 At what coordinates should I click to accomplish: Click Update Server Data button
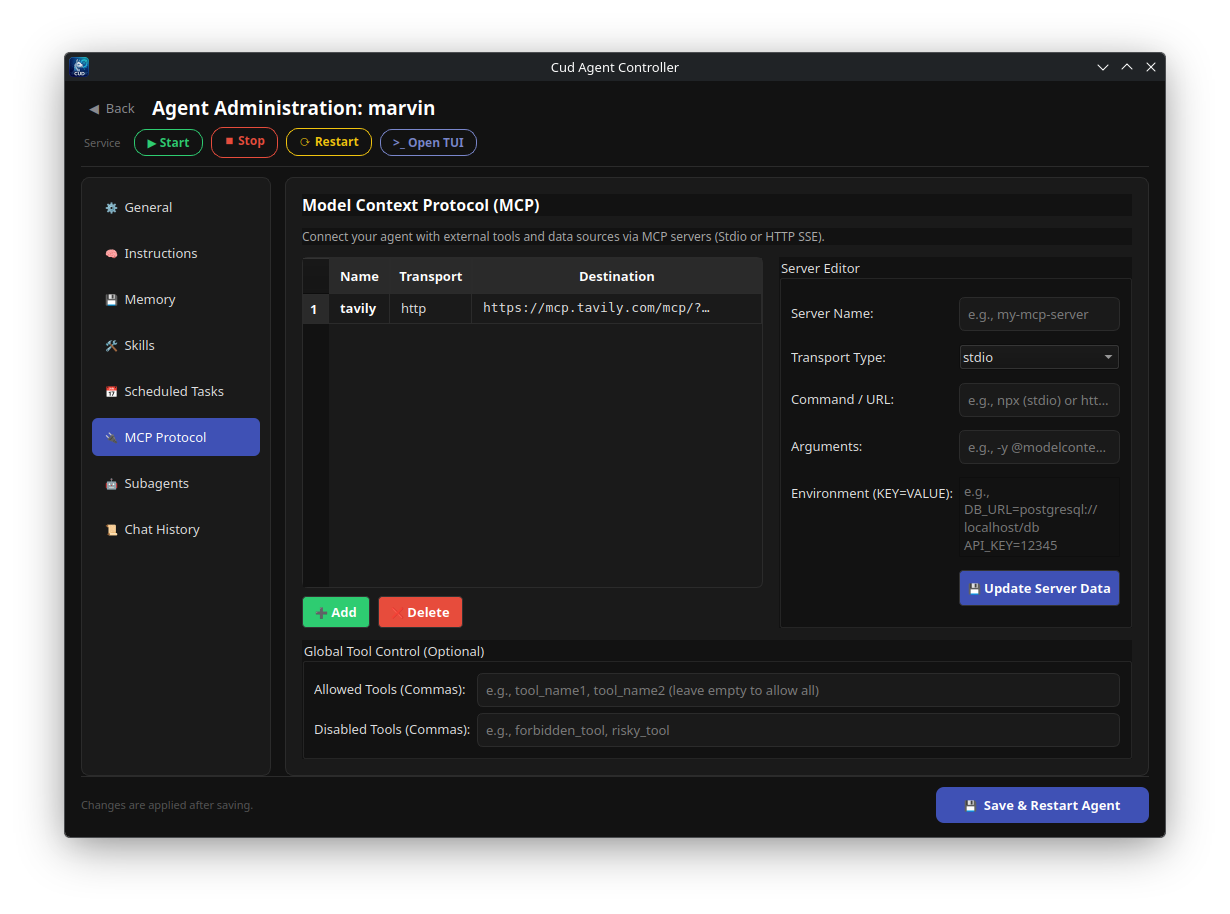pyautogui.click(x=1039, y=588)
